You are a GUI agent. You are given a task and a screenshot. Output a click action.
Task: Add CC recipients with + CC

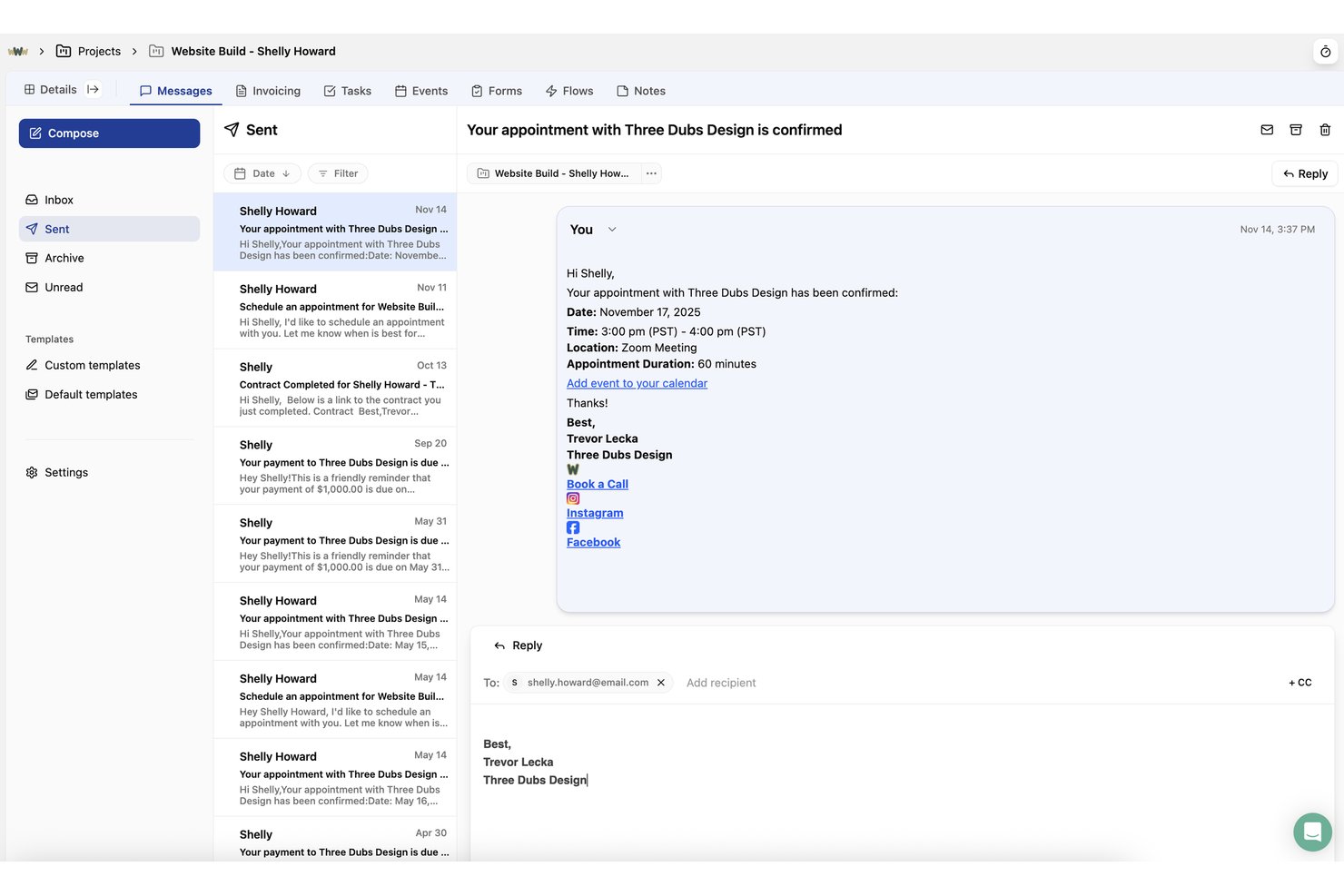(x=1300, y=683)
